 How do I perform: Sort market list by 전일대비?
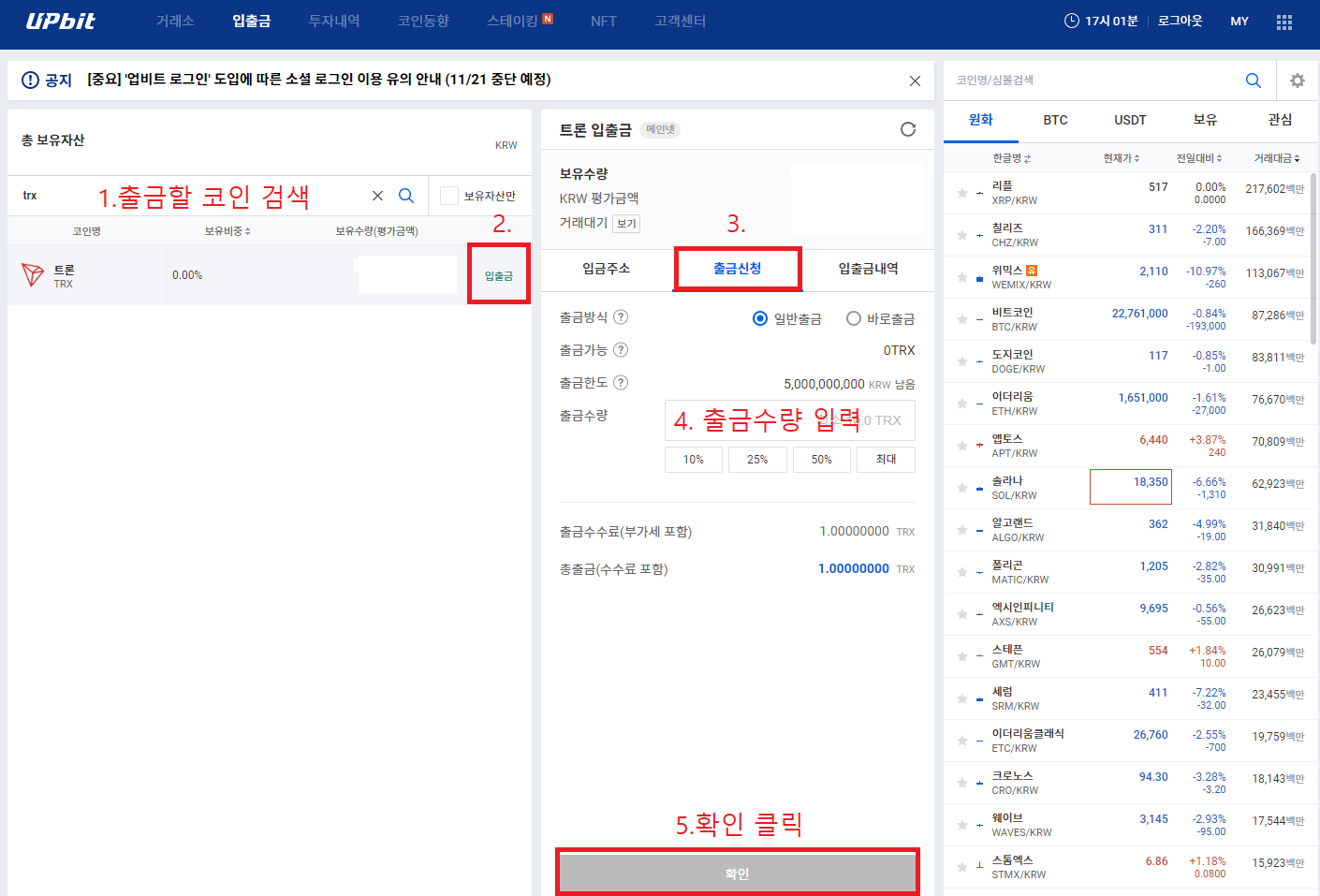(x=1199, y=158)
